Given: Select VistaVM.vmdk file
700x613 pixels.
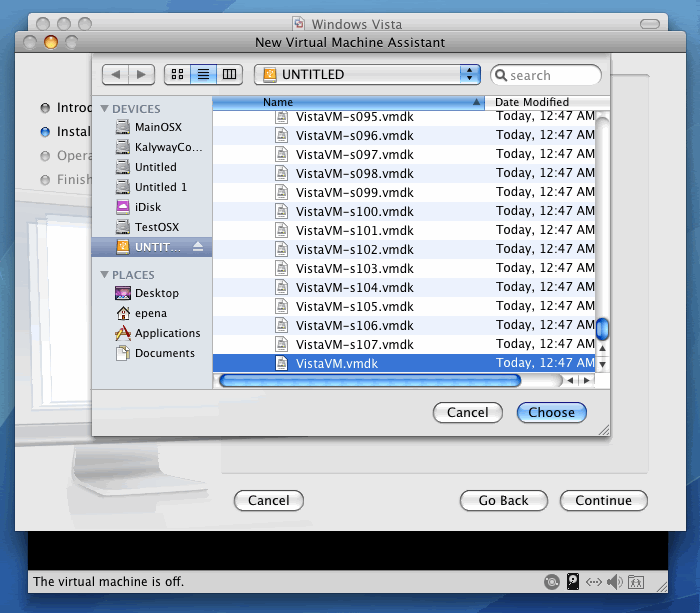Looking at the screenshot, I should [x=404, y=363].
